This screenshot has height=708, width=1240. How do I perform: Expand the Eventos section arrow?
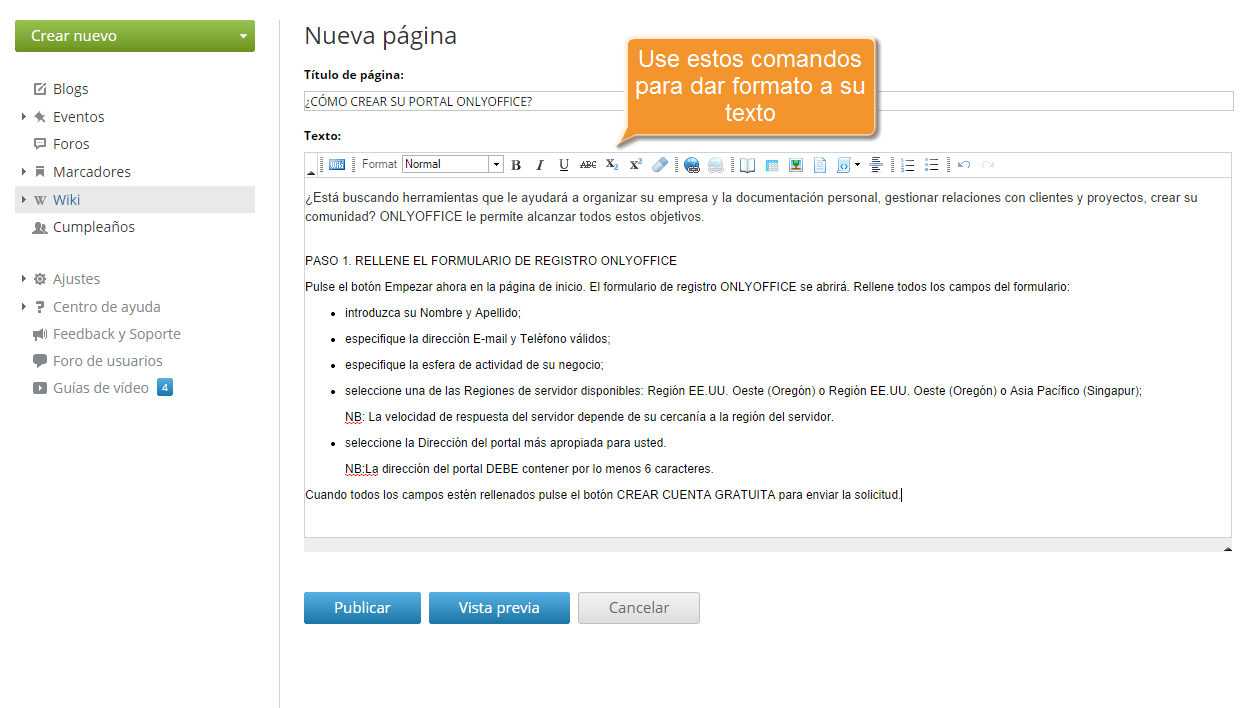[x=23, y=117]
